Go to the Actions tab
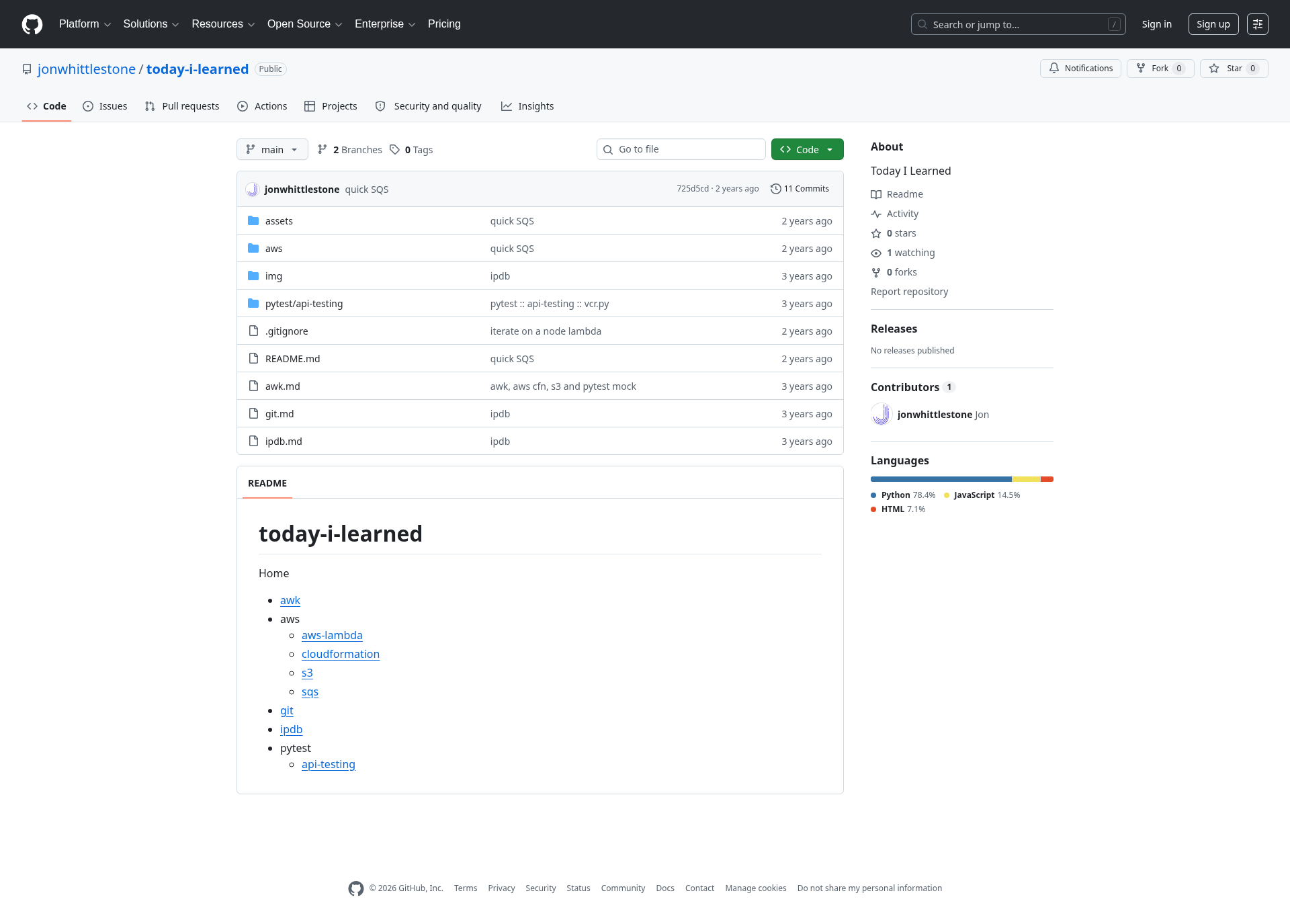This screenshot has width=1290, height=924. point(262,106)
